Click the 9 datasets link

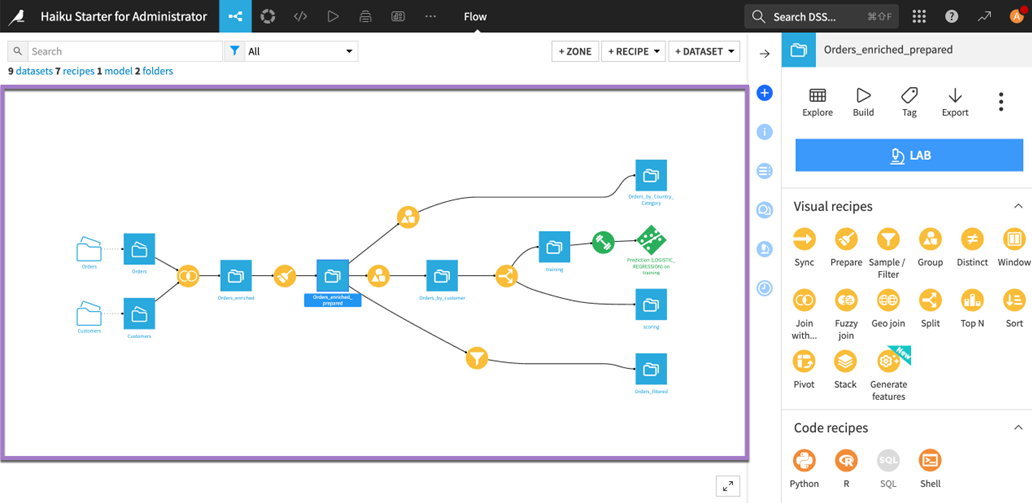(x=30, y=71)
